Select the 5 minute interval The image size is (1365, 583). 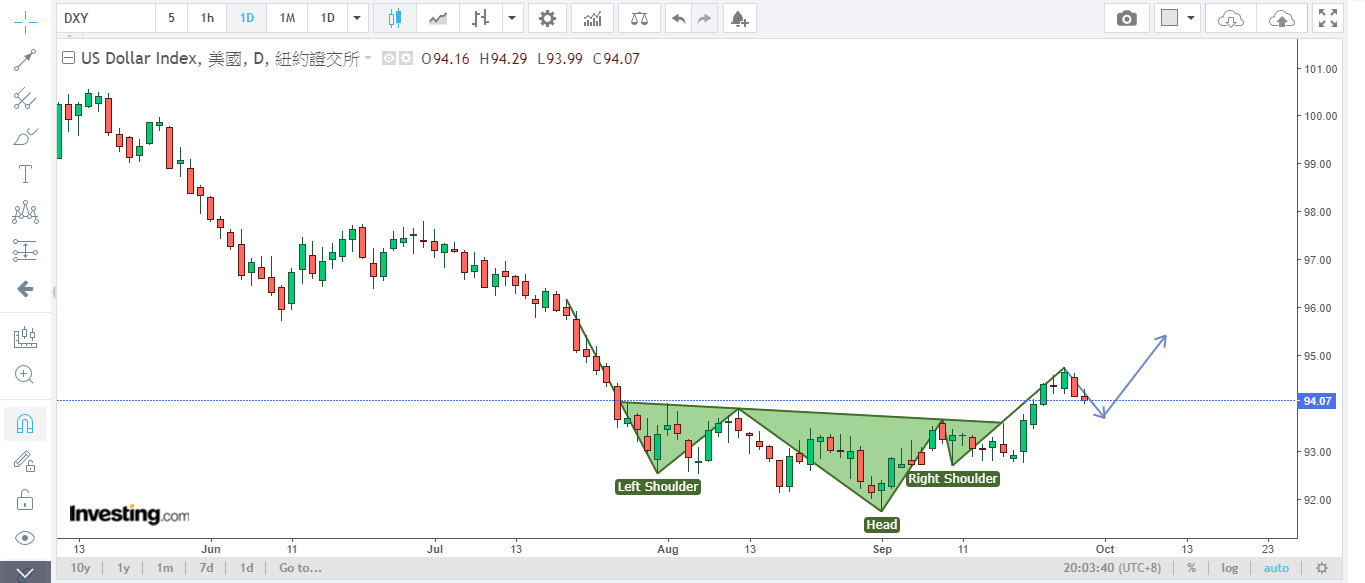(171, 18)
